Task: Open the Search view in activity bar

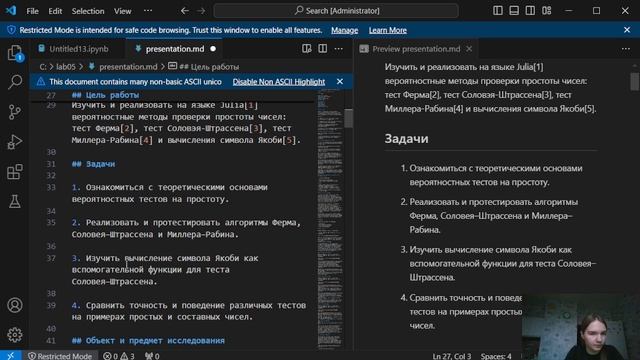Action: (15, 82)
